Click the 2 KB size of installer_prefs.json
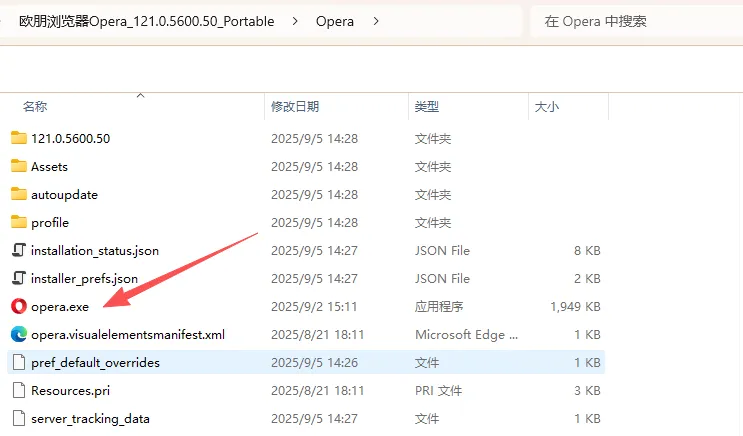Viewport: 743px width, 436px height. coord(587,278)
